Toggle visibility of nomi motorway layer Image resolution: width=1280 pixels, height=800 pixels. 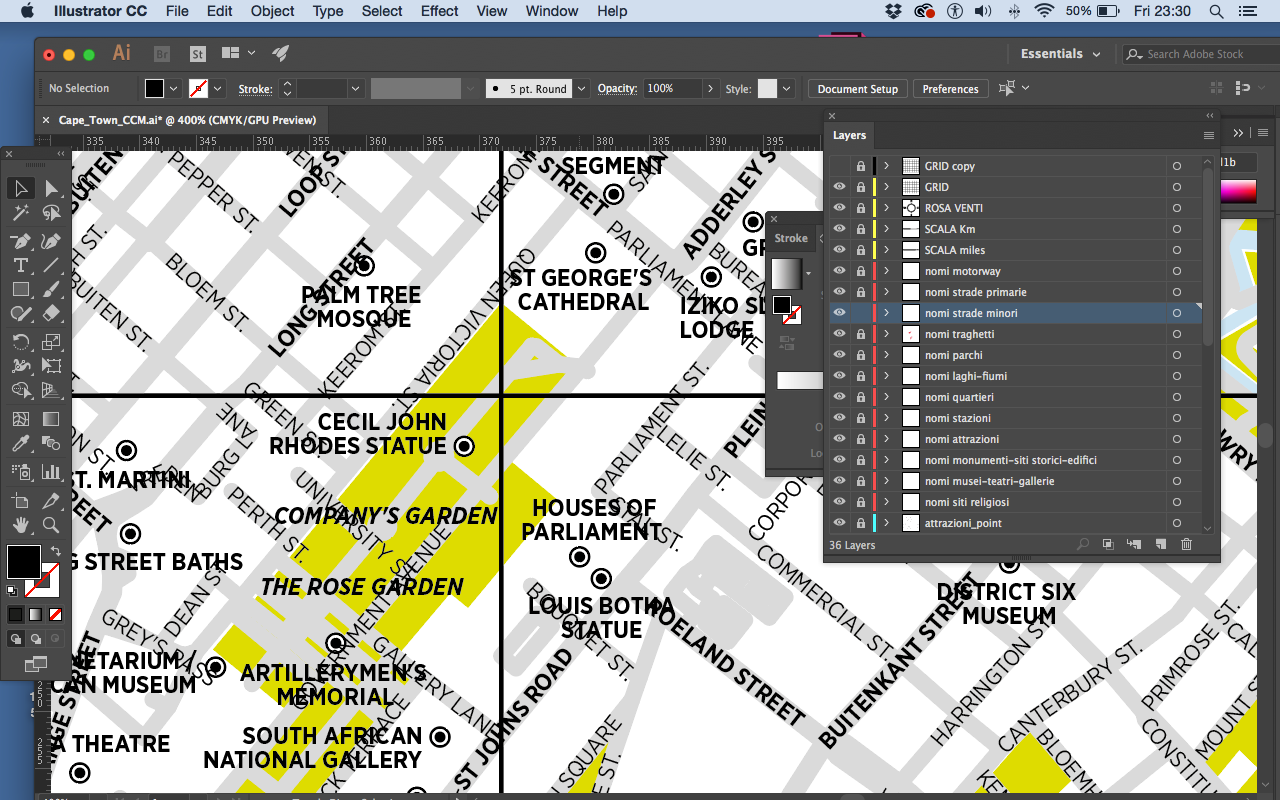[x=839, y=271]
